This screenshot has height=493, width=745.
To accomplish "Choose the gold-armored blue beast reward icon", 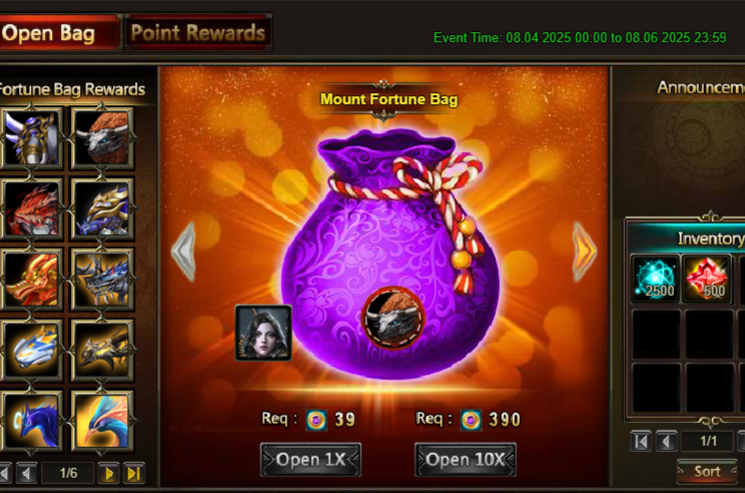I will click(102, 209).
